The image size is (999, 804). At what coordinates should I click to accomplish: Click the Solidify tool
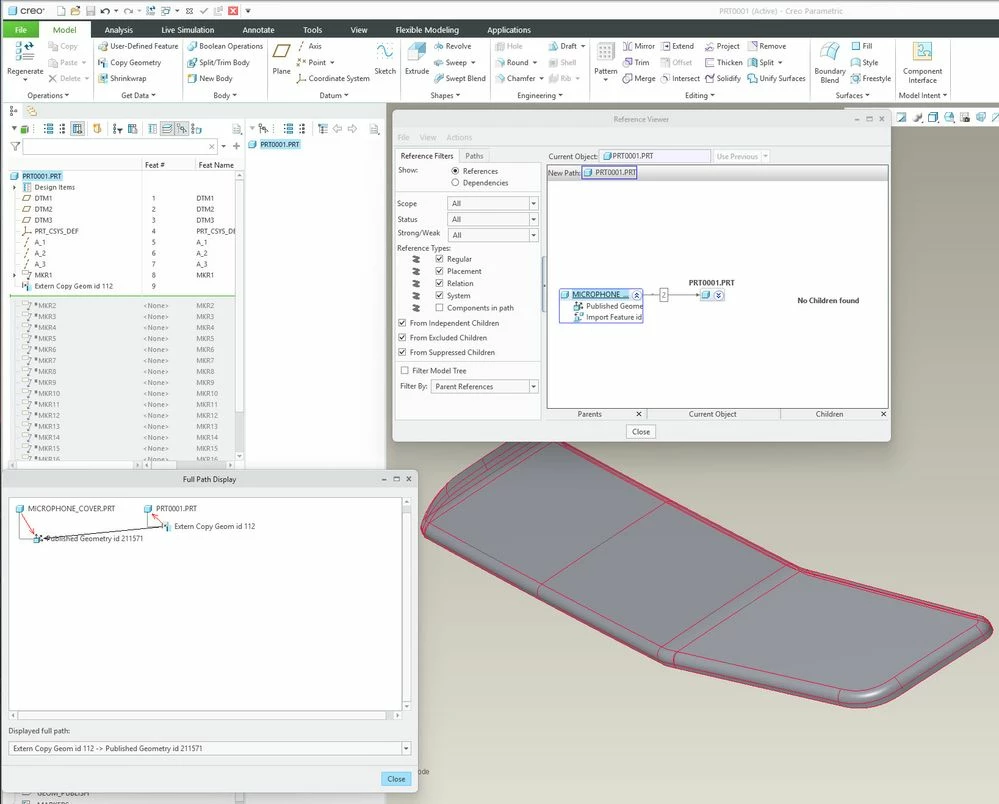coord(722,78)
